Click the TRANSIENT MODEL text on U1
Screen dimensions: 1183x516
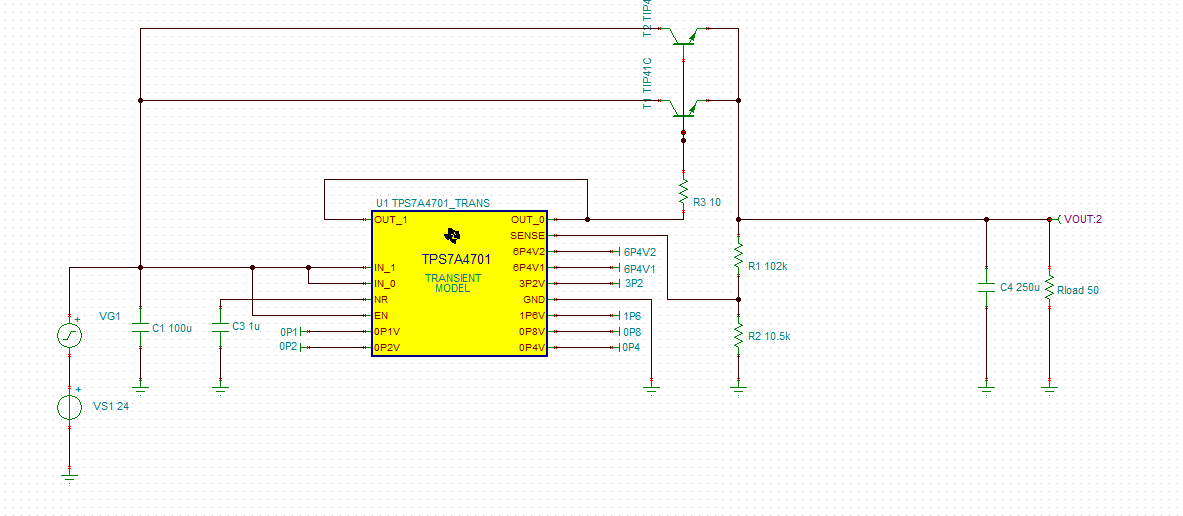coord(453,283)
